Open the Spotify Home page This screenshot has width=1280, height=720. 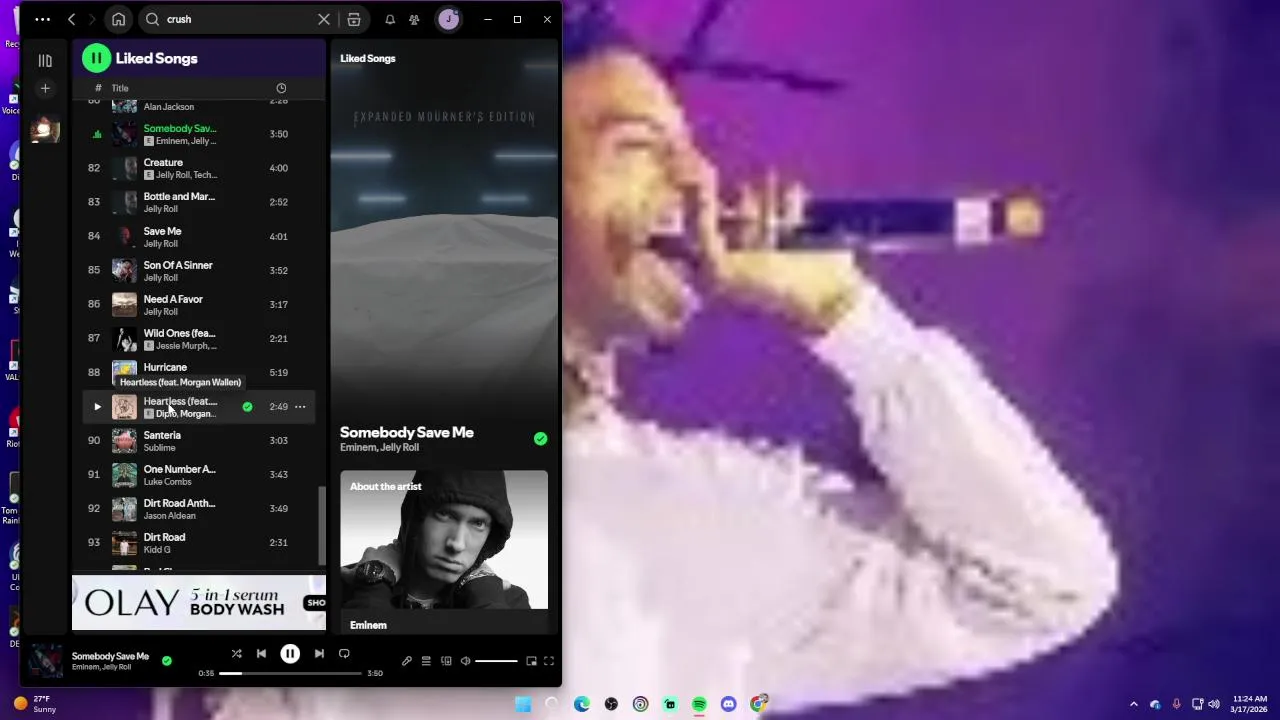coord(119,19)
